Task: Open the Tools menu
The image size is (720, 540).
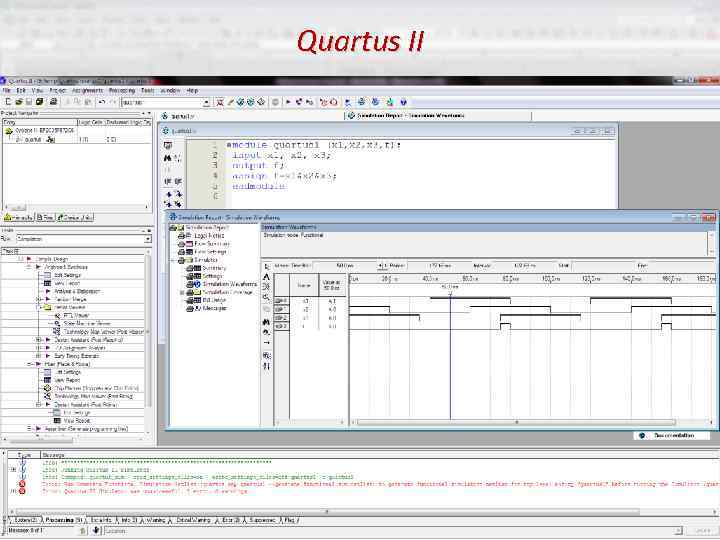Action: click(x=147, y=91)
